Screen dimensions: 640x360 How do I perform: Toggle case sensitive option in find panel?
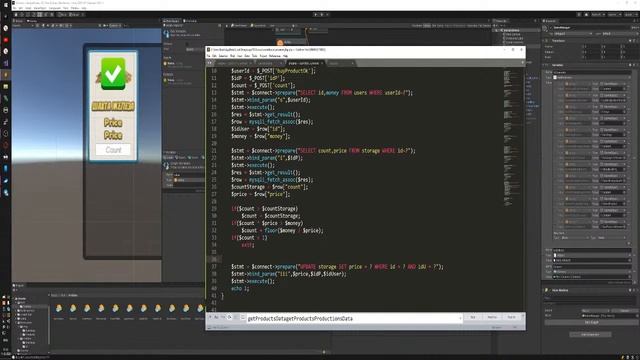coord(216,317)
